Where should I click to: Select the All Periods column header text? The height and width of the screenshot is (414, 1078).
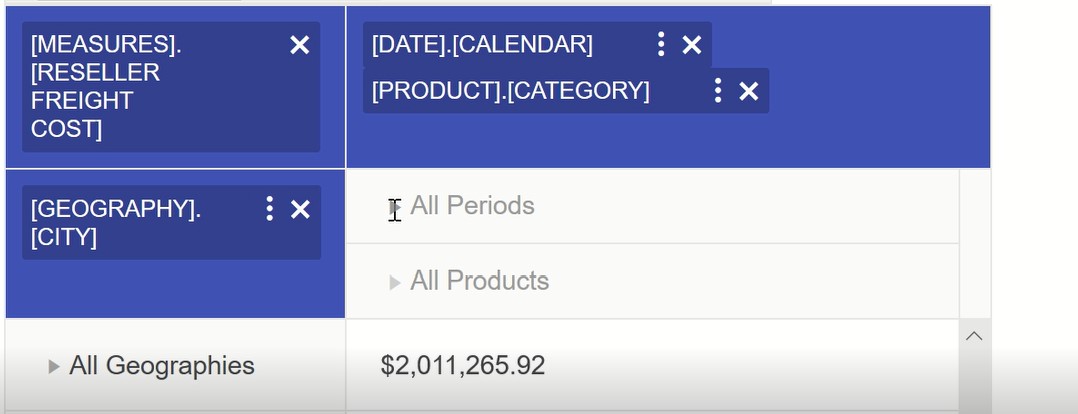(x=472, y=206)
